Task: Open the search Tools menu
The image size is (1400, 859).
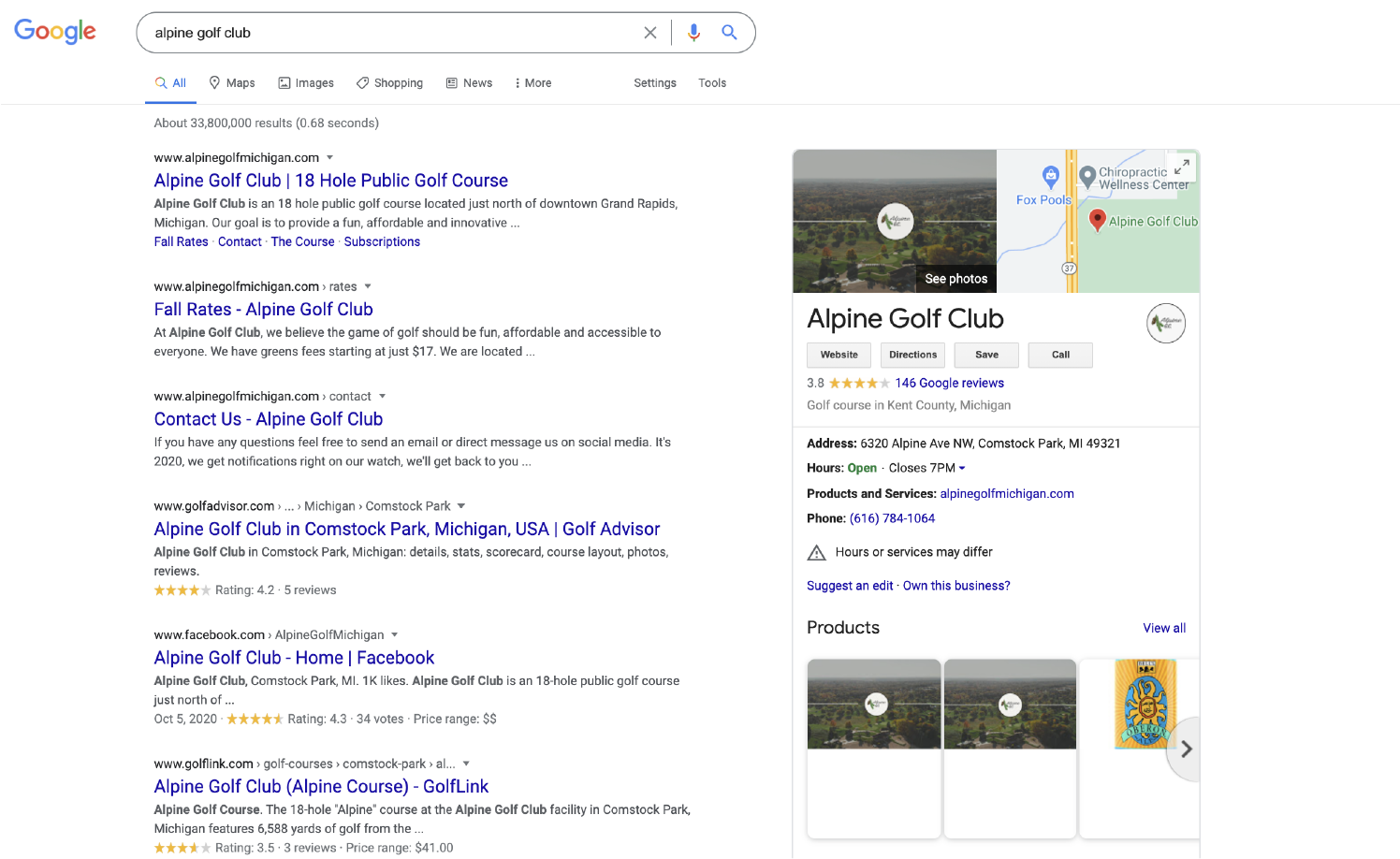Action: pyautogui.click(x=712, y=83)
